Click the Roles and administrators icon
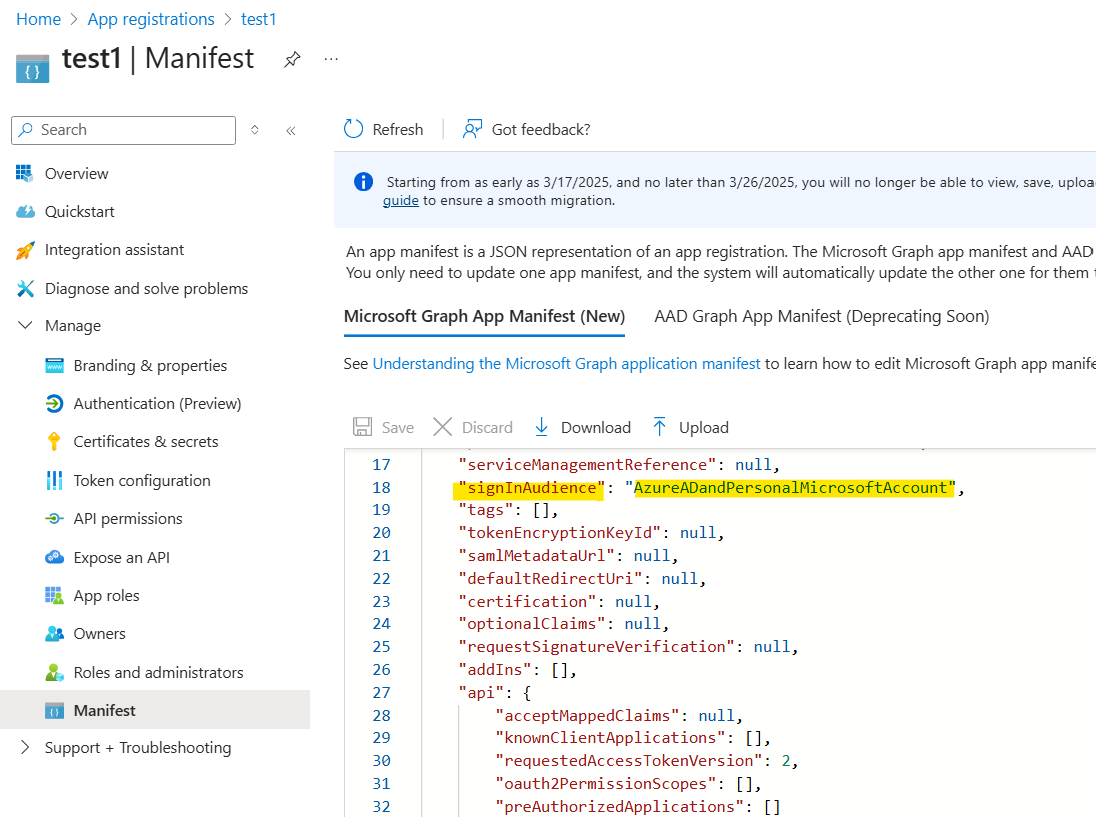Screen dimensions: 1096x817 click(55, 672)
